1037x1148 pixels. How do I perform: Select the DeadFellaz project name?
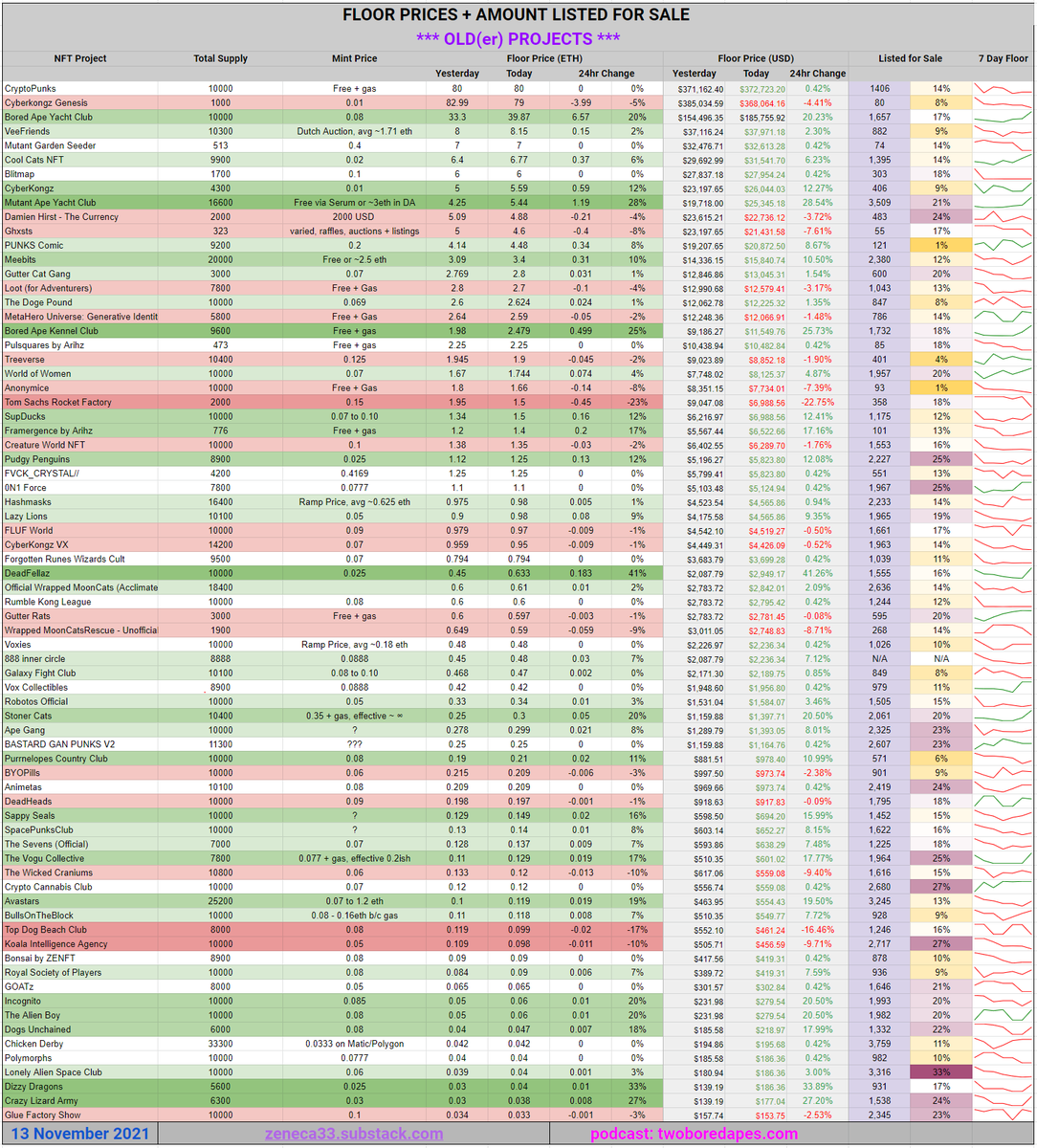tap(30, 573)
